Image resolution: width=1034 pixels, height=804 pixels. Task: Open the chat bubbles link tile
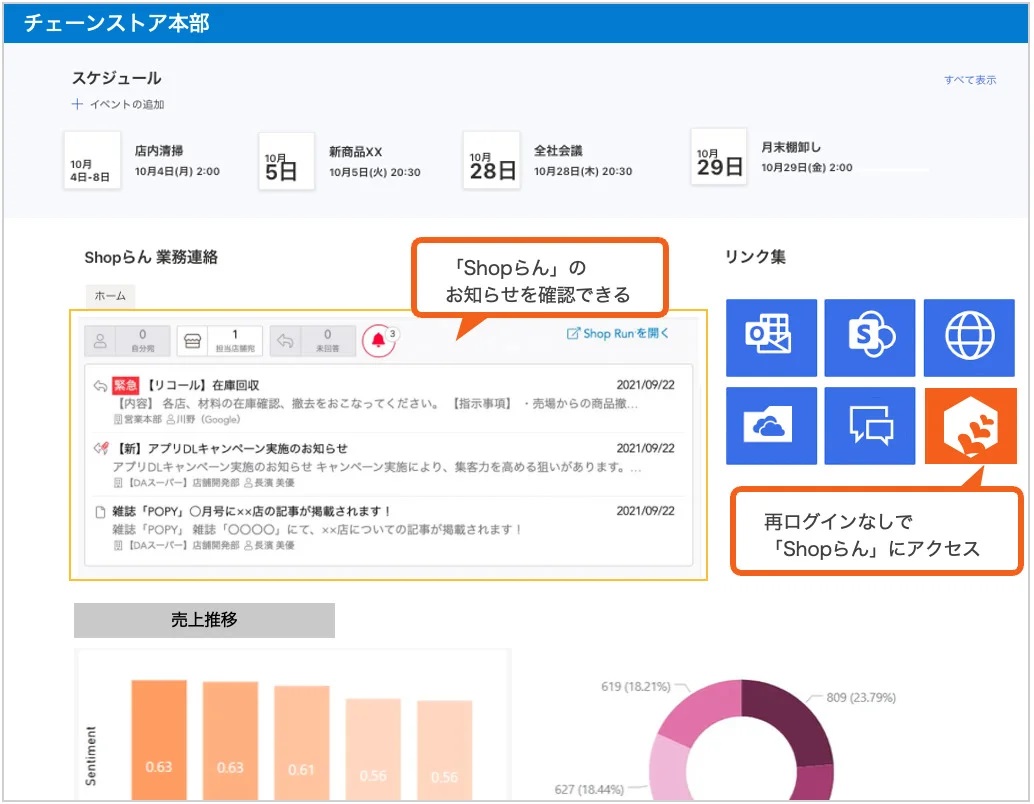(x=870, y=426)
